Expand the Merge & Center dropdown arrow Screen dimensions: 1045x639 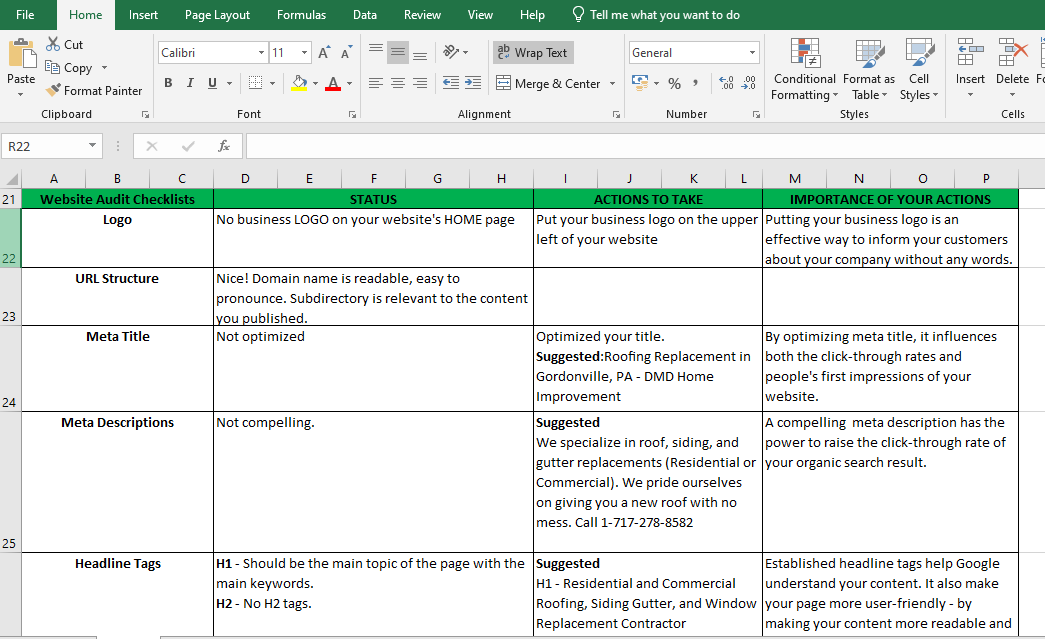[612, 83]
